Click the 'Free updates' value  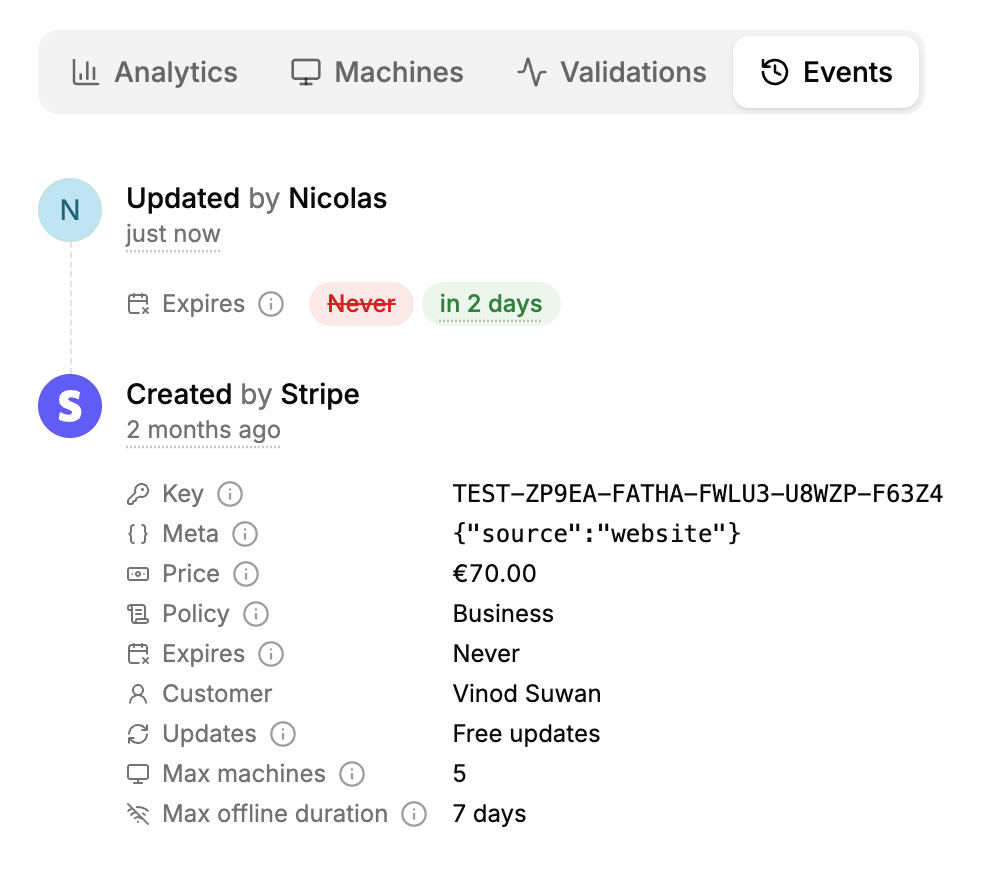click(526, 734)
